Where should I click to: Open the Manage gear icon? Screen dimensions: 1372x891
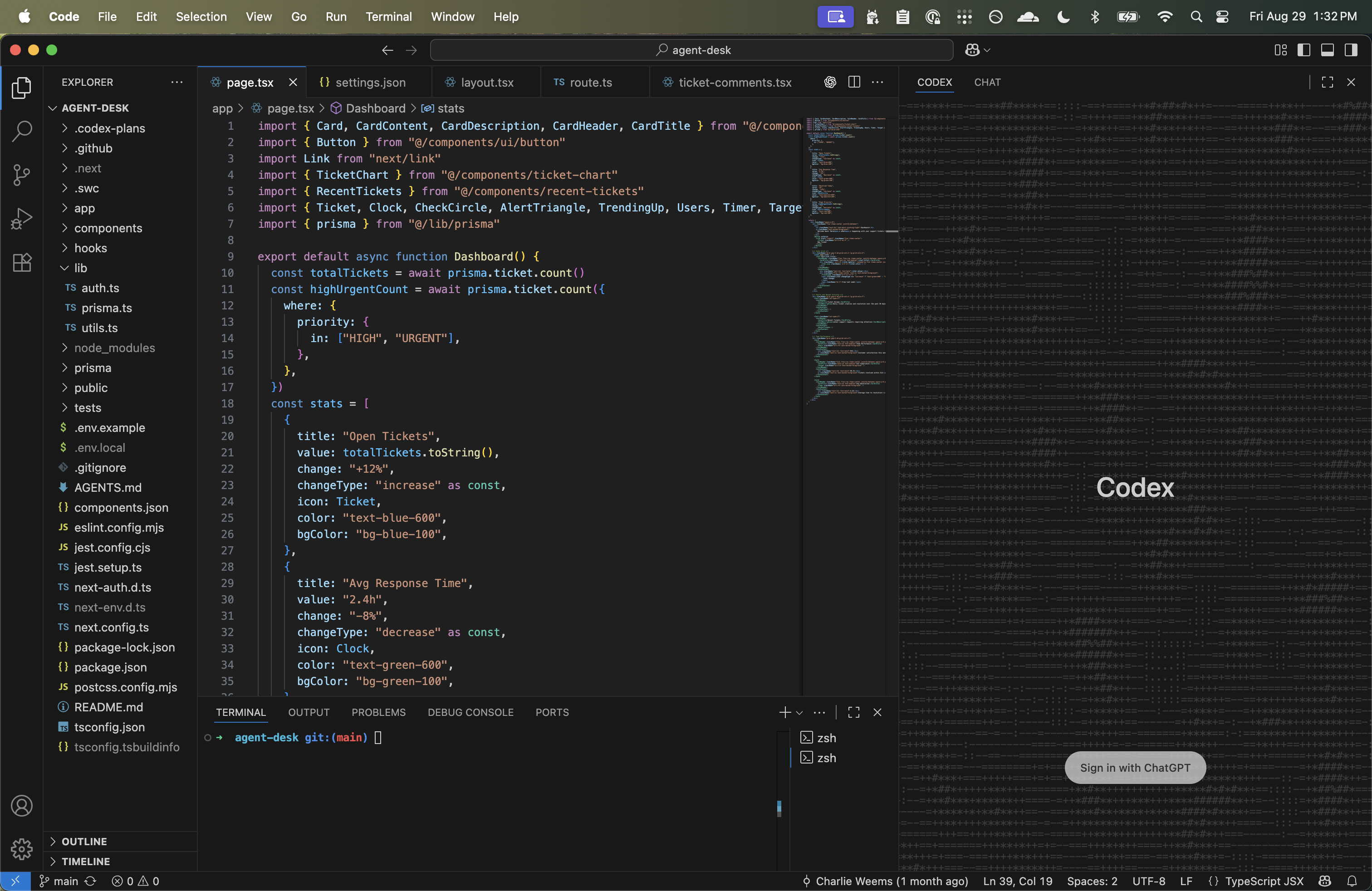click(21, 848)
